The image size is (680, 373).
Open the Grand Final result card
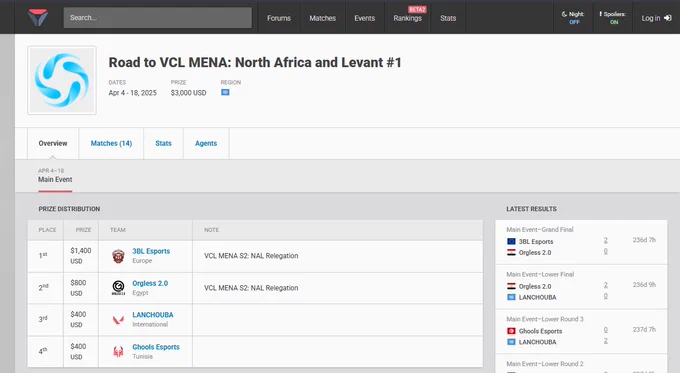point(581,242)
